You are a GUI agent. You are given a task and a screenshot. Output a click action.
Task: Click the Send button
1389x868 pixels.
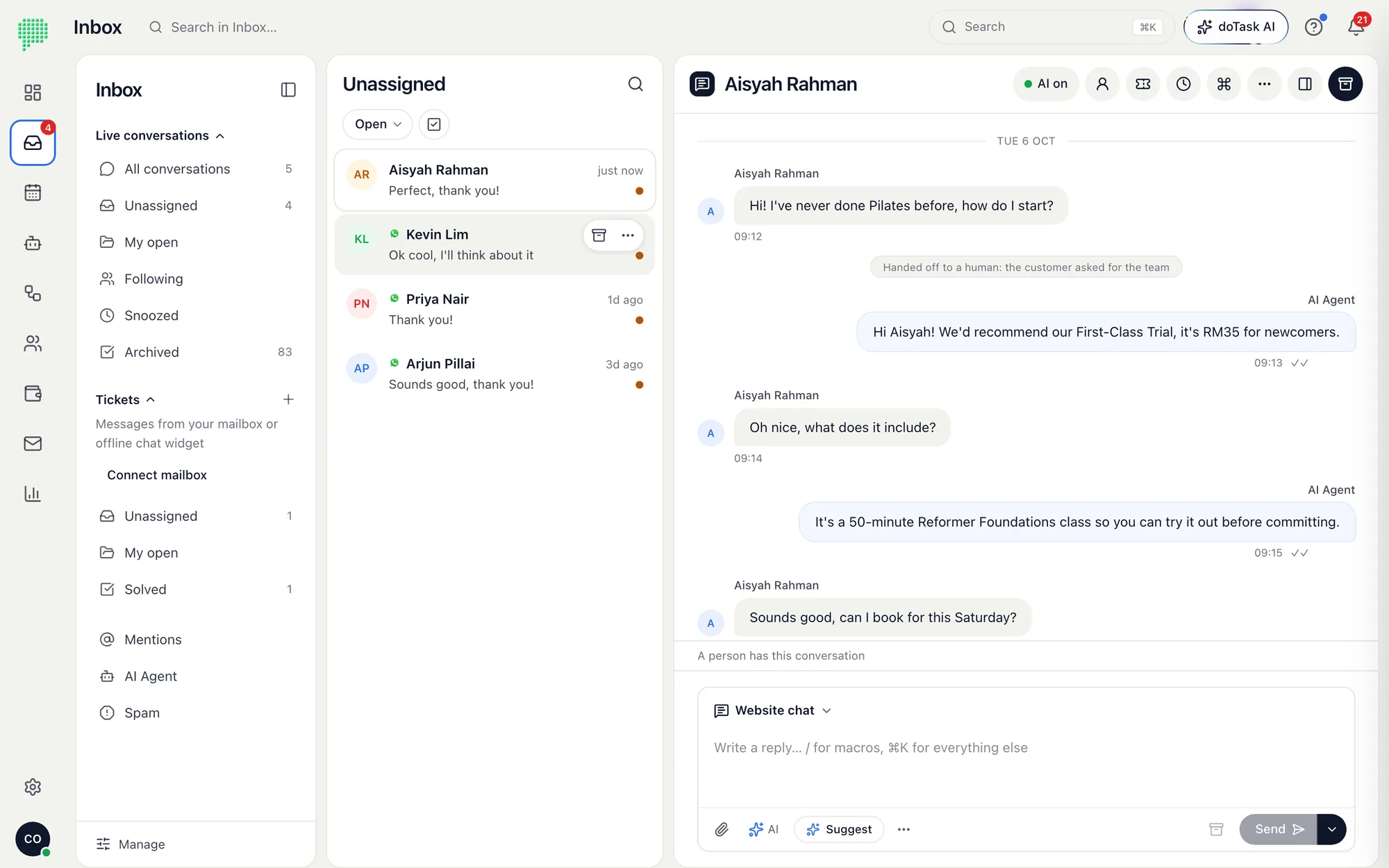1278,829
